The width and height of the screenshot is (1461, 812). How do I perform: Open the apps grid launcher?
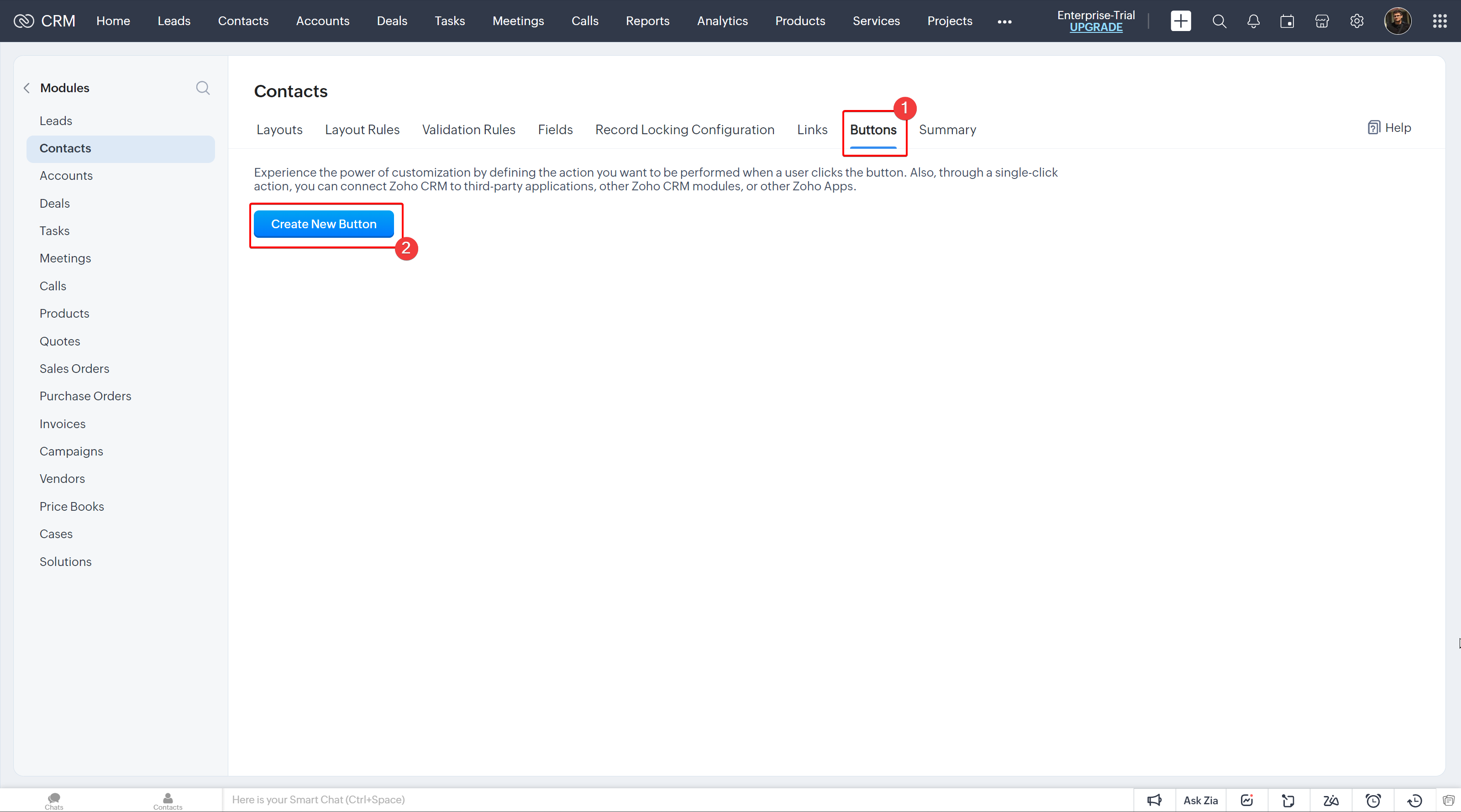[x=1440, y=21]
